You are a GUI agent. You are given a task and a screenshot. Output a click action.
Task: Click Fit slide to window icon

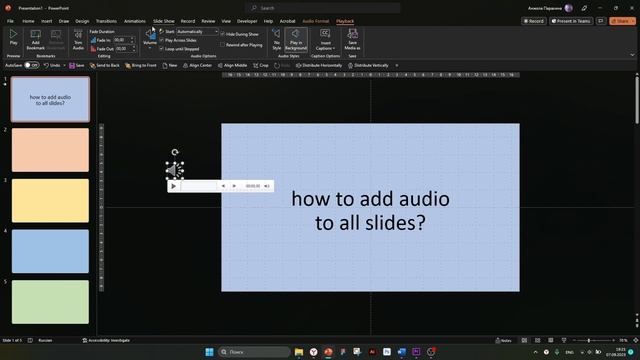coord(636,340)
